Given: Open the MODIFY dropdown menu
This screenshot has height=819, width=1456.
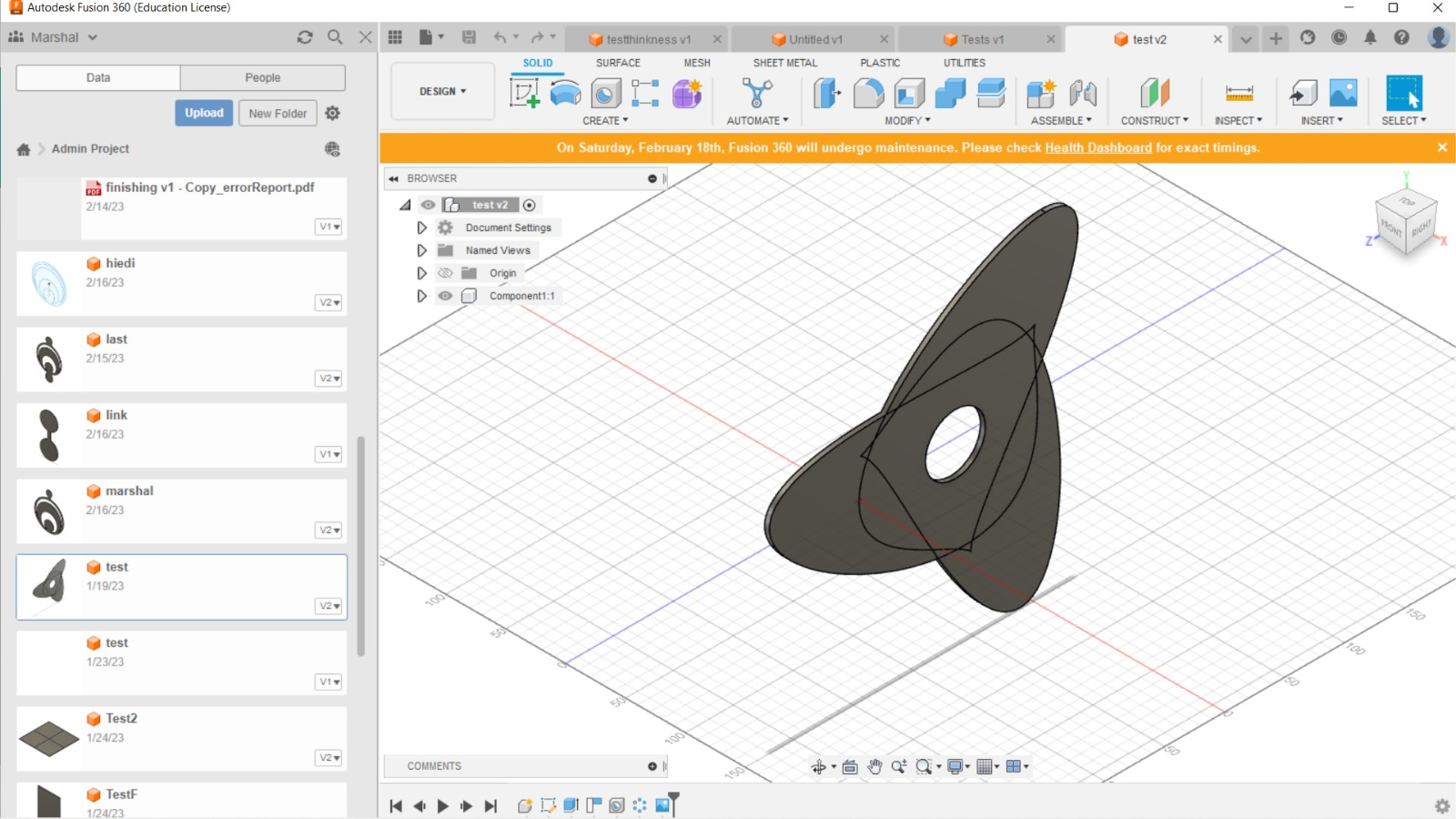Looking at the screenshot, I should [907, 120].
